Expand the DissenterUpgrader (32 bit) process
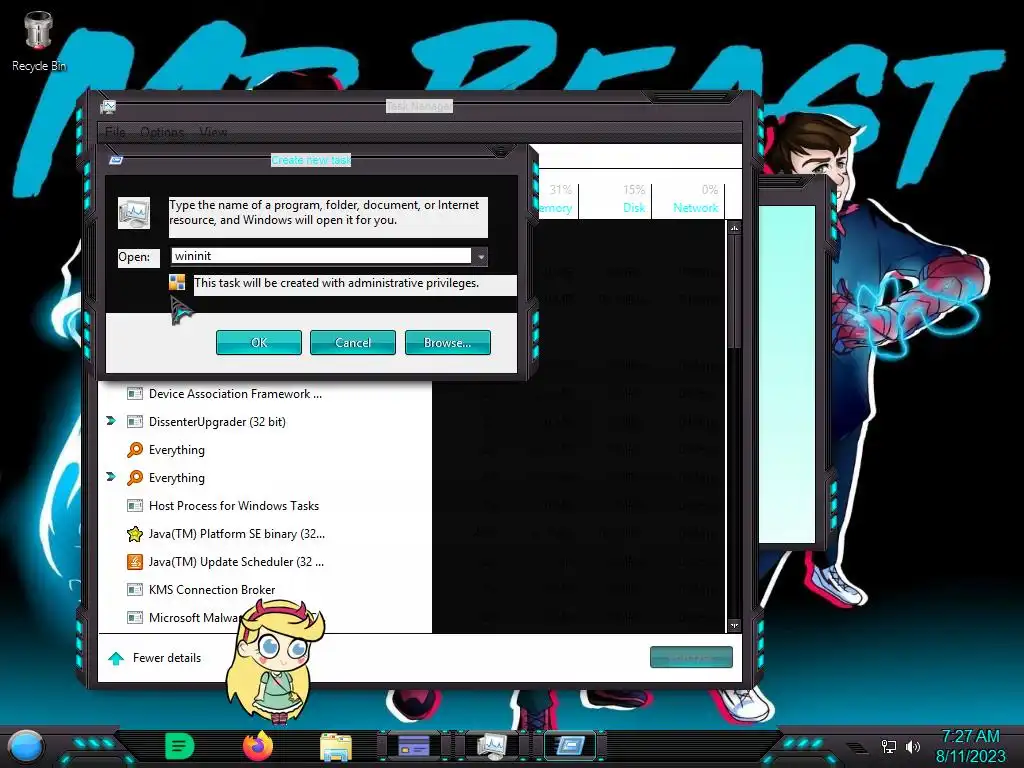The height and width of the screenshot is (768, 1024). tap(111, 421)
